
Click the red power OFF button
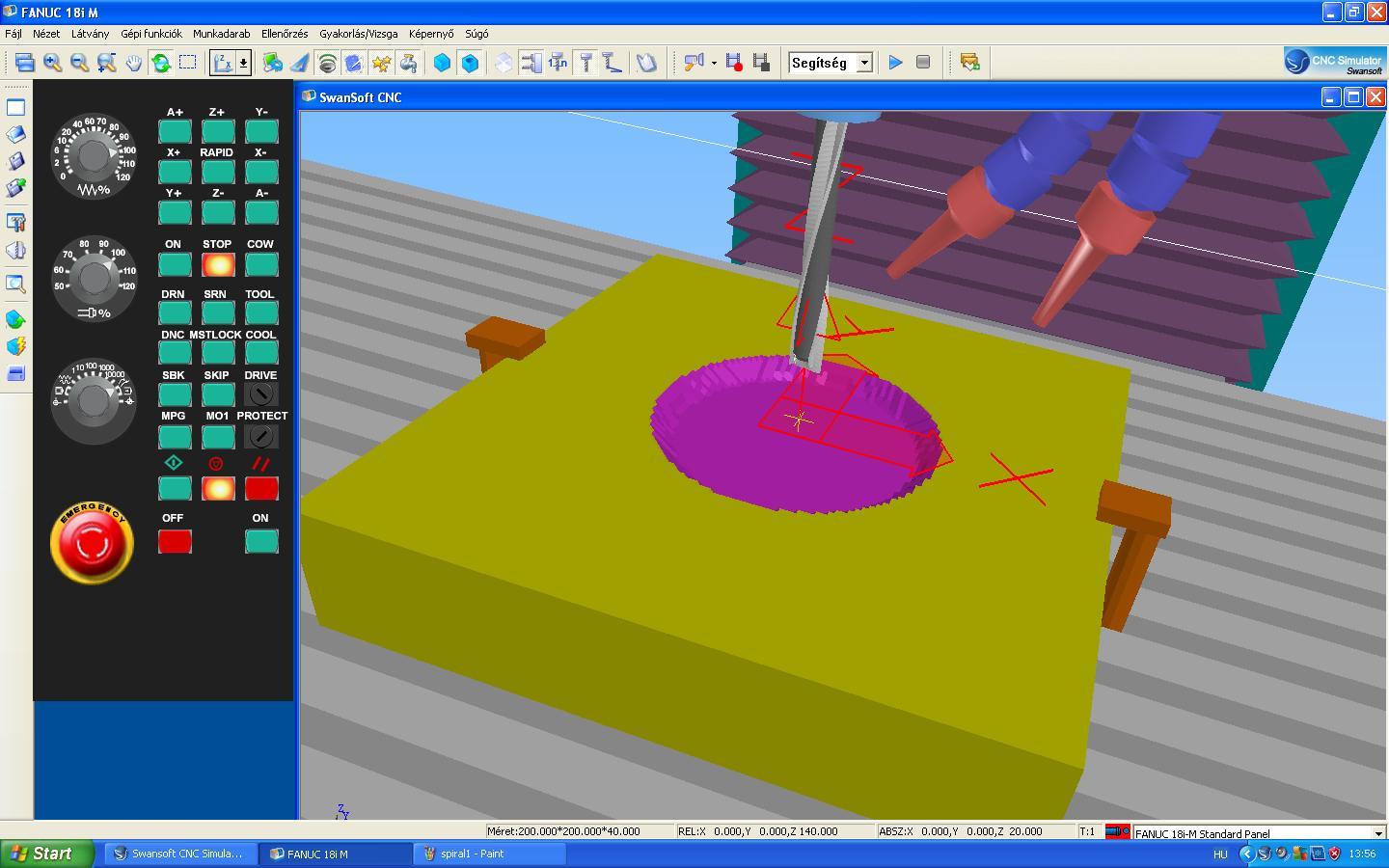(x=175, y=541)
